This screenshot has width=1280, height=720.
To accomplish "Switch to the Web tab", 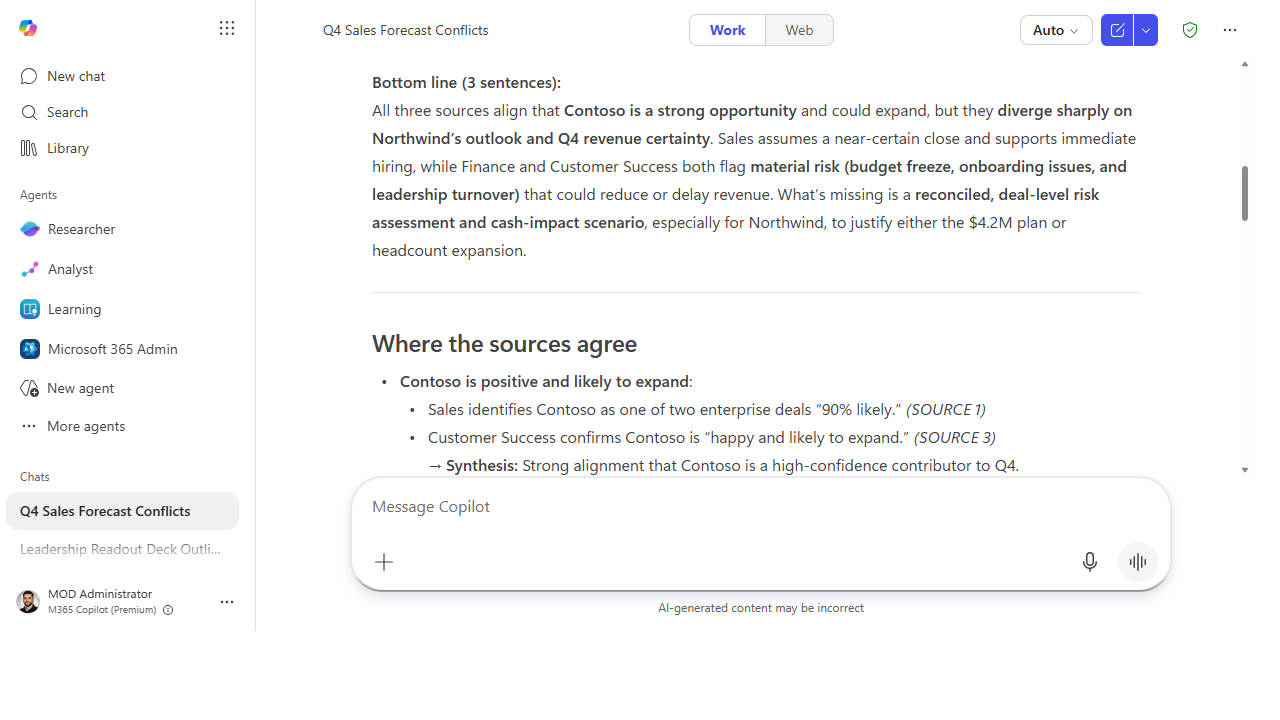I will coord(799,30).
